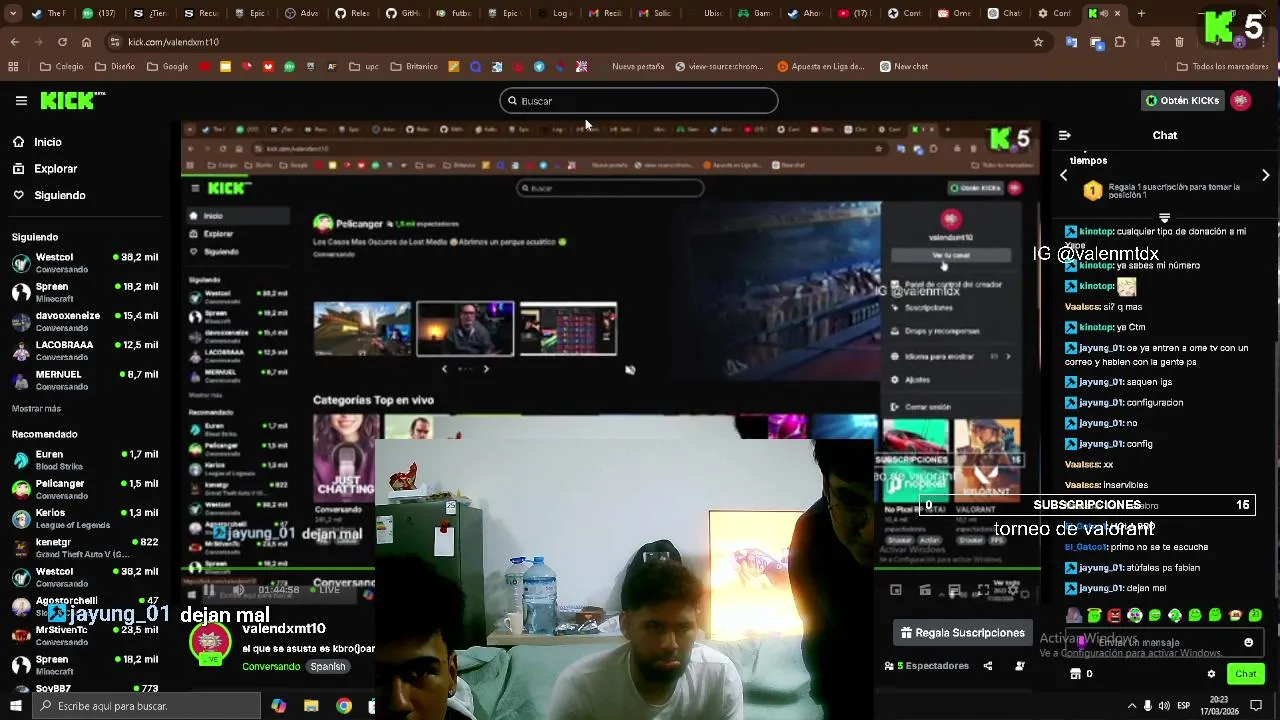The height and width of the screenshot is (720, 1280).
Task: Open MERNUEL channel in sidebar
Action: (x=84, y=379)
